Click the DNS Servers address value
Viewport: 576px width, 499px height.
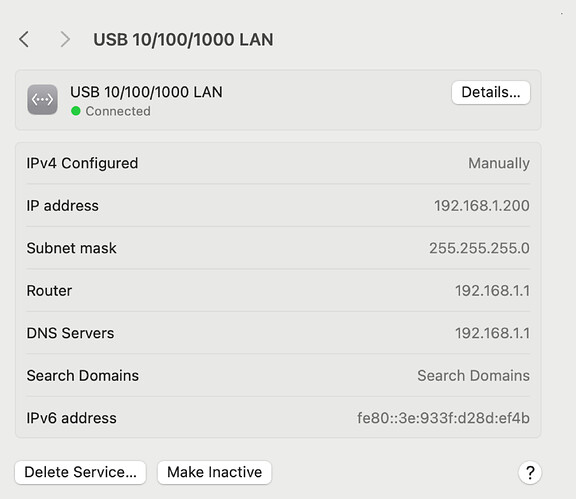click(x=492, y=333)
